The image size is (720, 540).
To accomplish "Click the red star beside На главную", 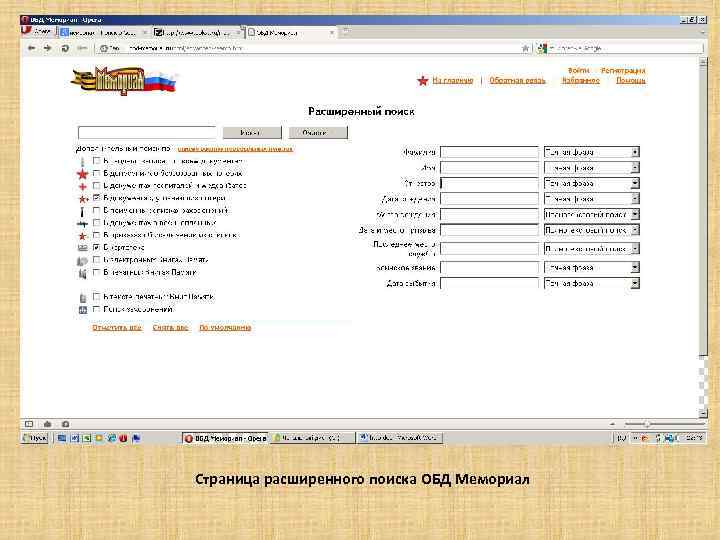I will coord(422,81).
